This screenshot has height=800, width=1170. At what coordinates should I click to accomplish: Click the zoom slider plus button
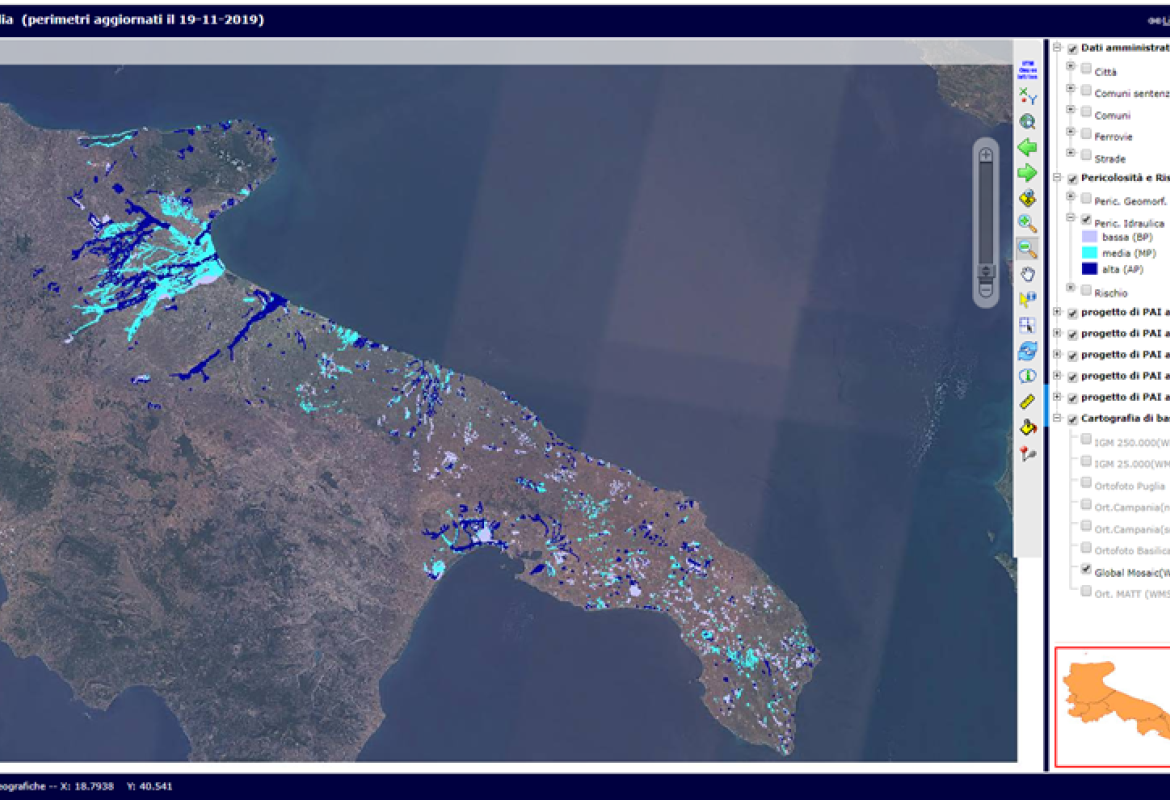pos(986,156)
